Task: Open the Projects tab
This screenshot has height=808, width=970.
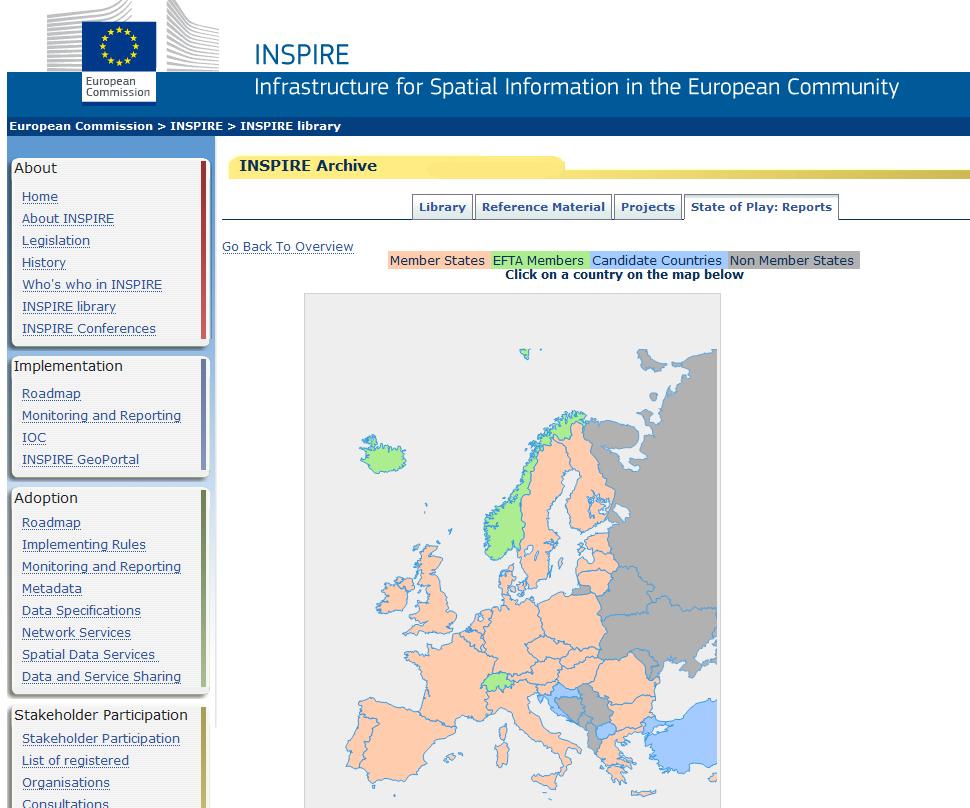Action: [648, 207]
